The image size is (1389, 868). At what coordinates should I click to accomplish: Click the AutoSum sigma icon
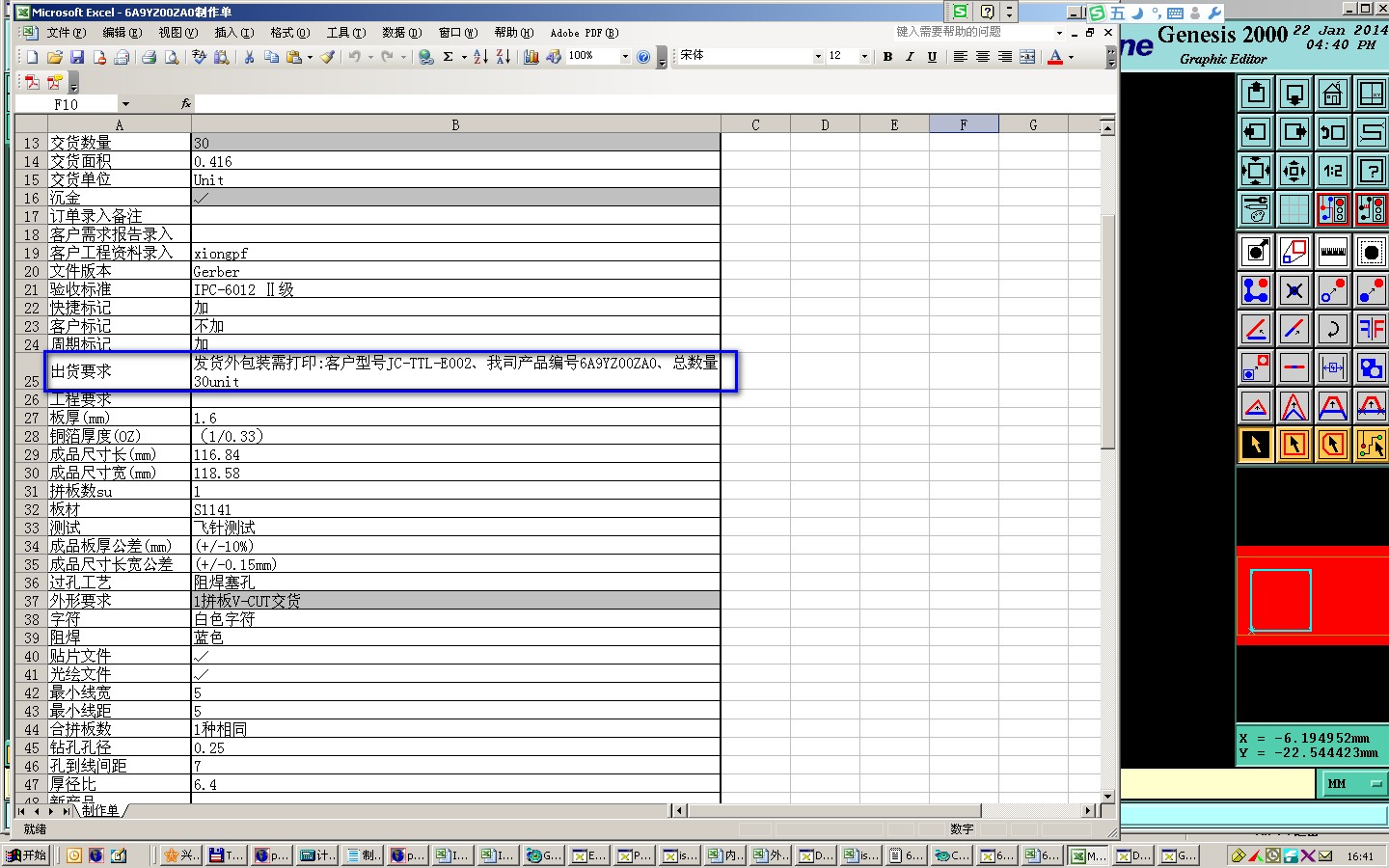(x=448, y=57)
